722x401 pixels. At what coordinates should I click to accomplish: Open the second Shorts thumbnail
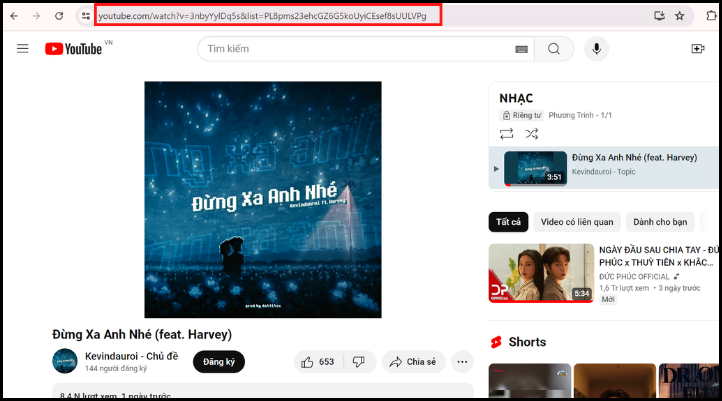[615, 381]
